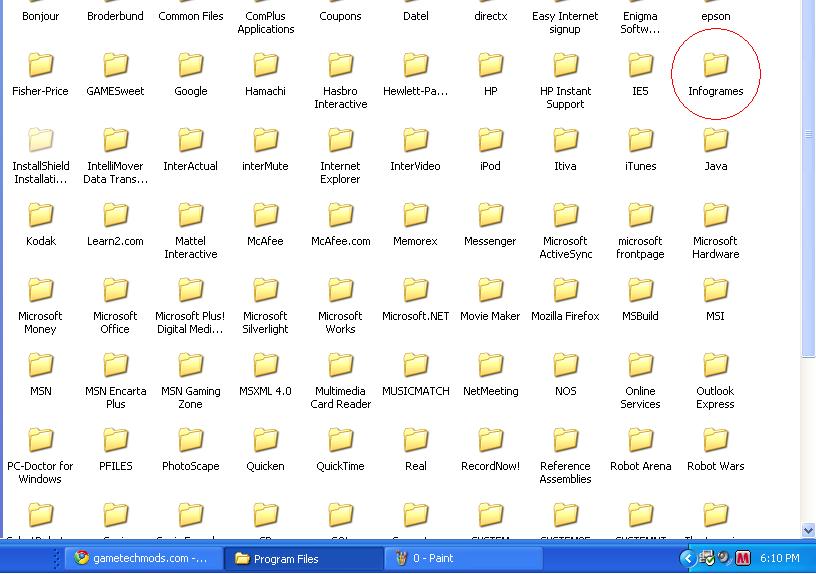Select the Robot Wars folder icon

716,440
